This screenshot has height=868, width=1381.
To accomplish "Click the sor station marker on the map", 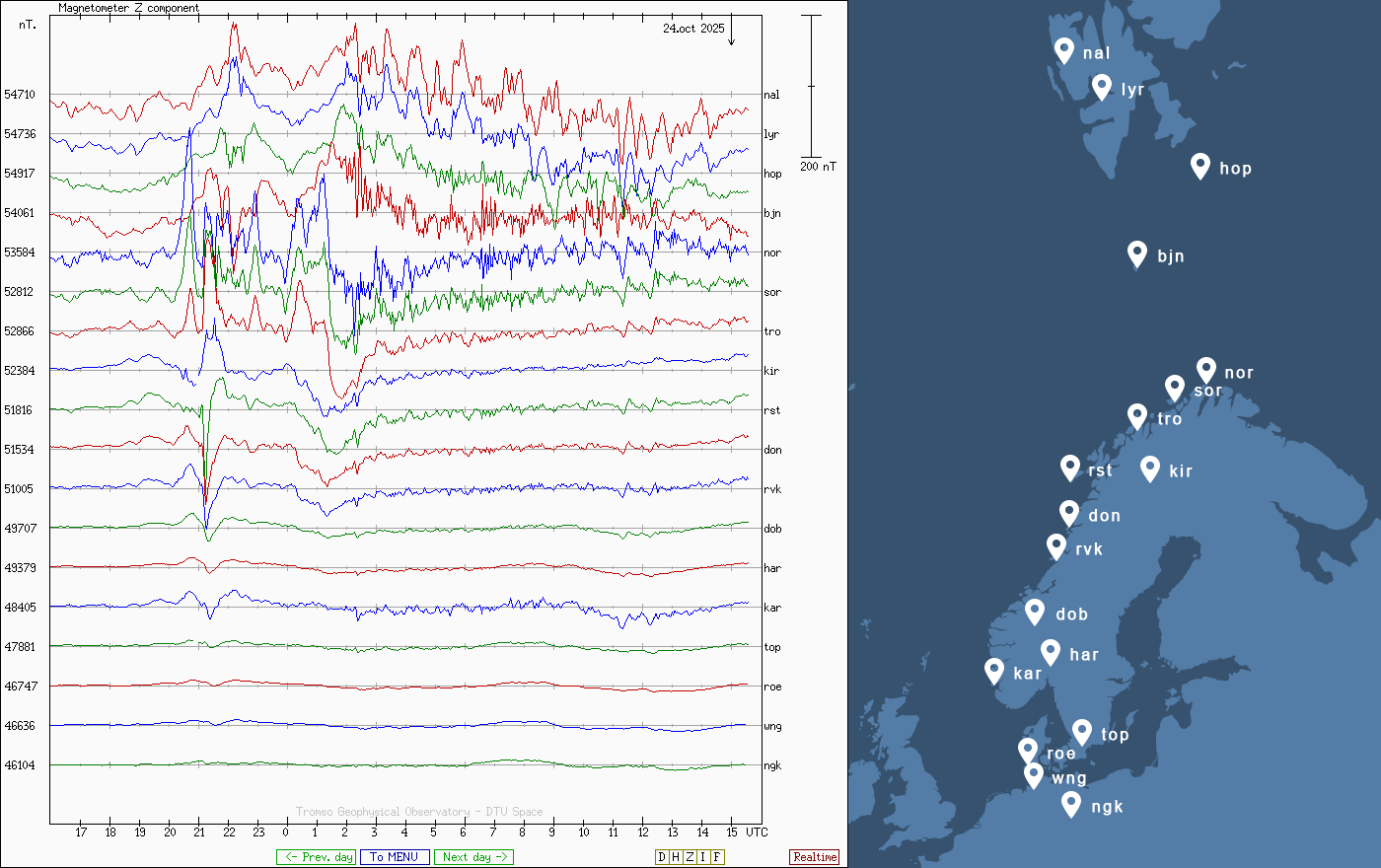I will click(1175, 388).
